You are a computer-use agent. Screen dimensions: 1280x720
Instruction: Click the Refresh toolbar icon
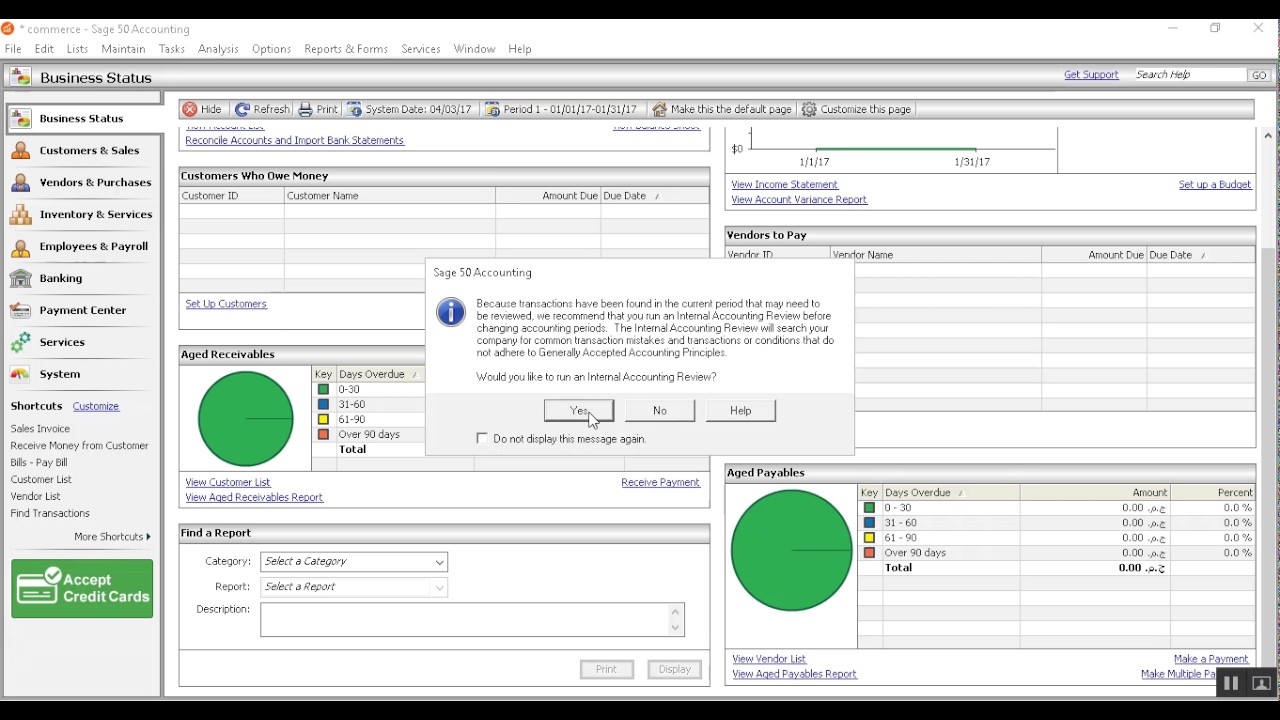[243, 109]
